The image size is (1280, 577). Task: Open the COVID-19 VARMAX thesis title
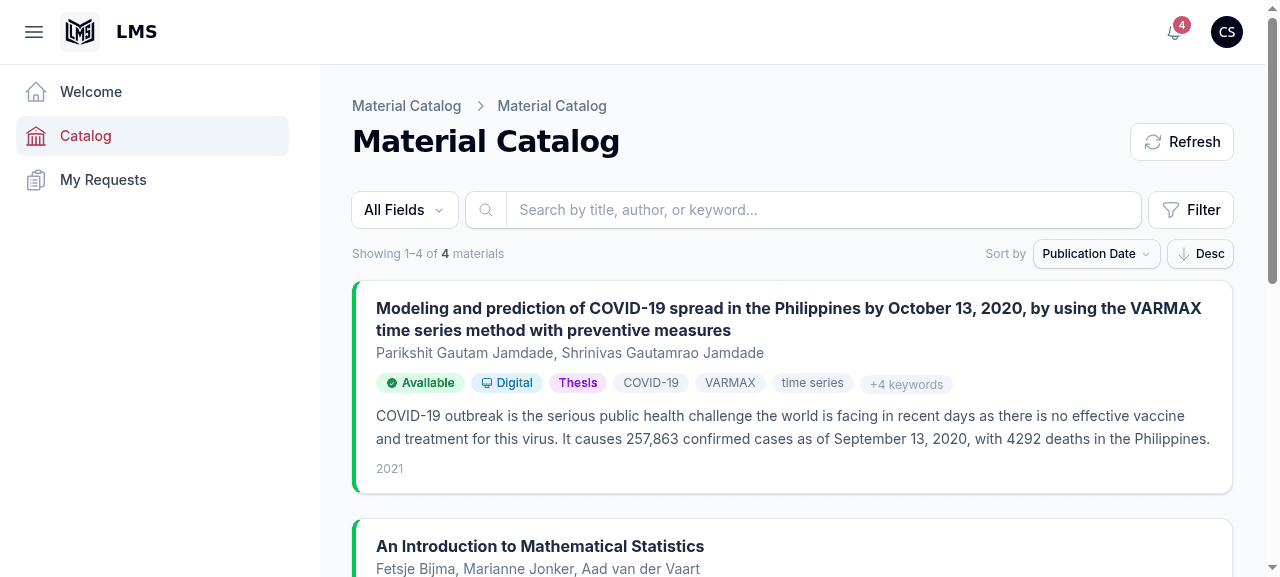pyautogui.click(x=789, y=319)
